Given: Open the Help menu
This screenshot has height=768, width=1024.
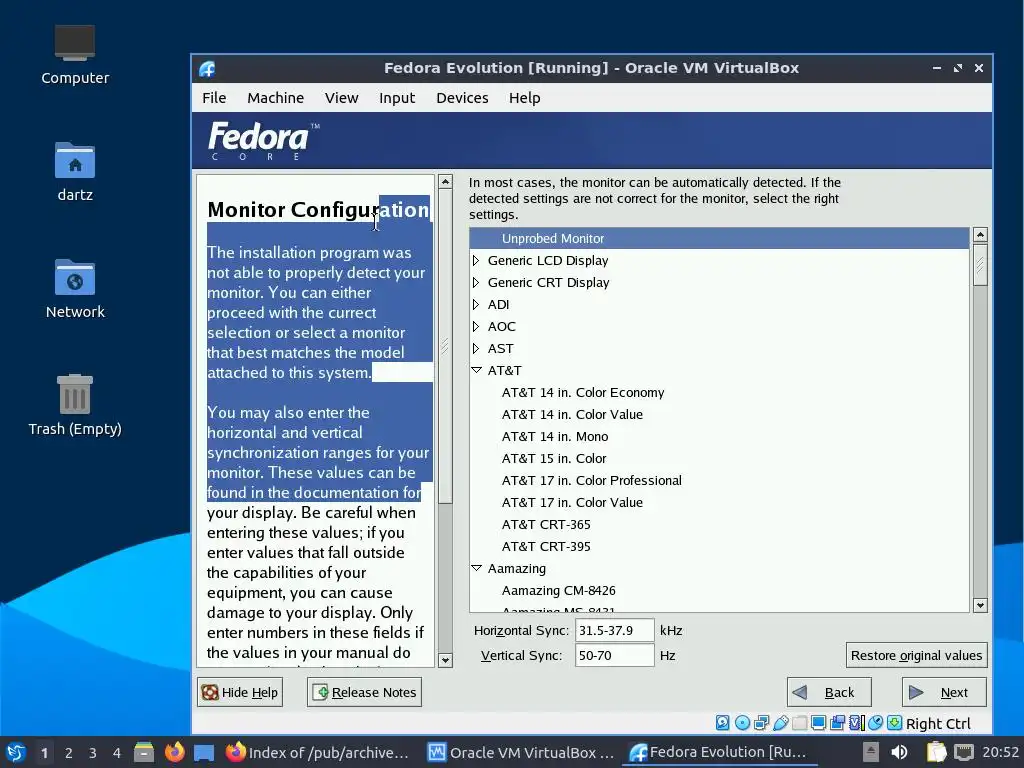Looking at the screenshot, I should pos(524,98).
